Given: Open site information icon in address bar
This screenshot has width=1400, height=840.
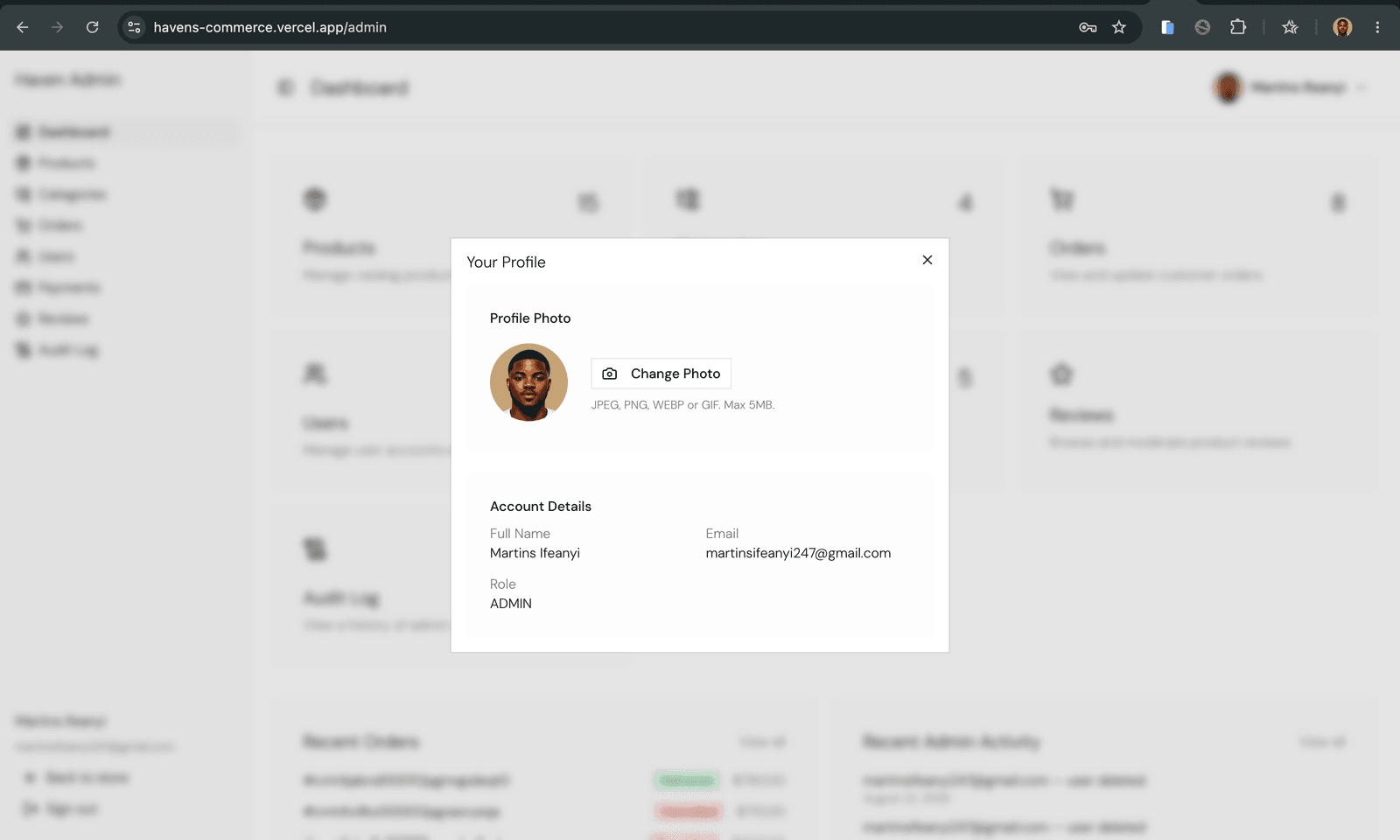Looking at the screenshot, I should pos(134,27).
